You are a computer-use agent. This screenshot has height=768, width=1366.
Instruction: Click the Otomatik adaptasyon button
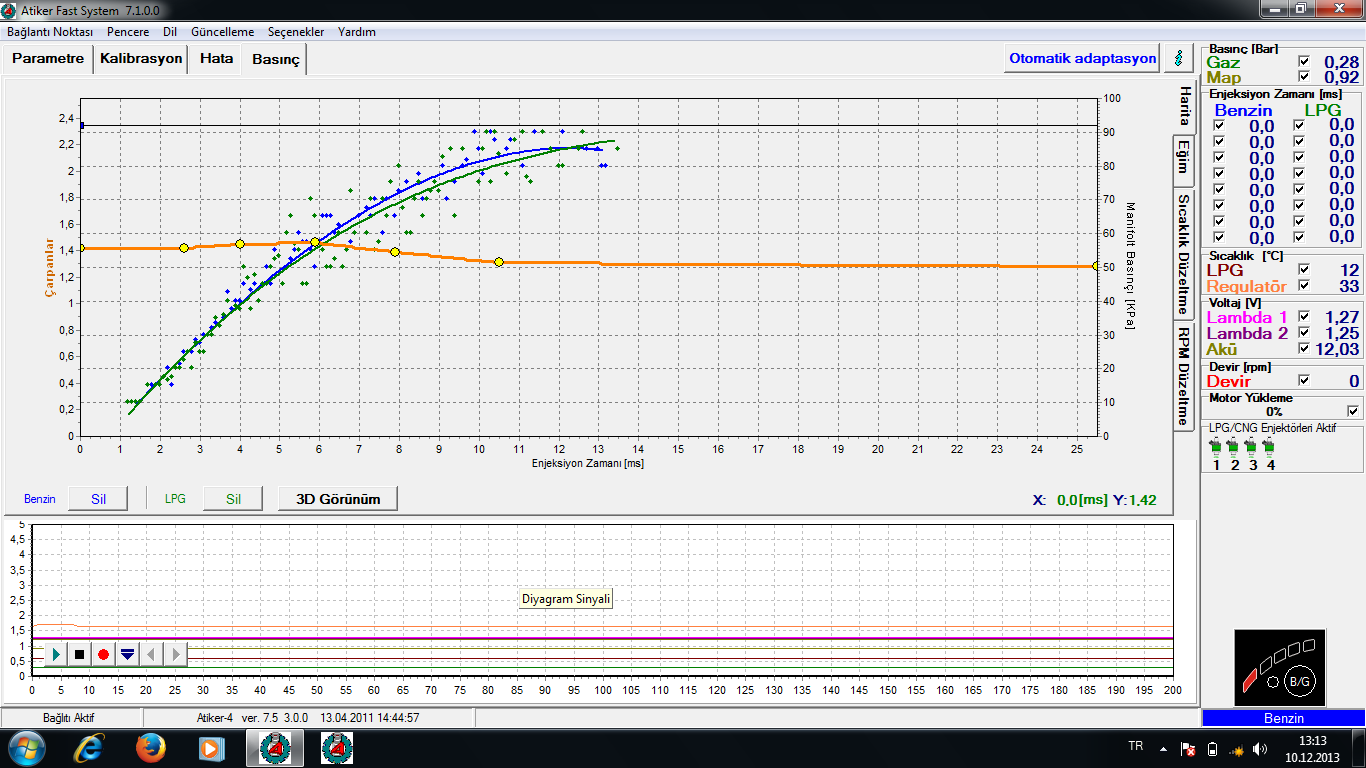(1083, 58)
